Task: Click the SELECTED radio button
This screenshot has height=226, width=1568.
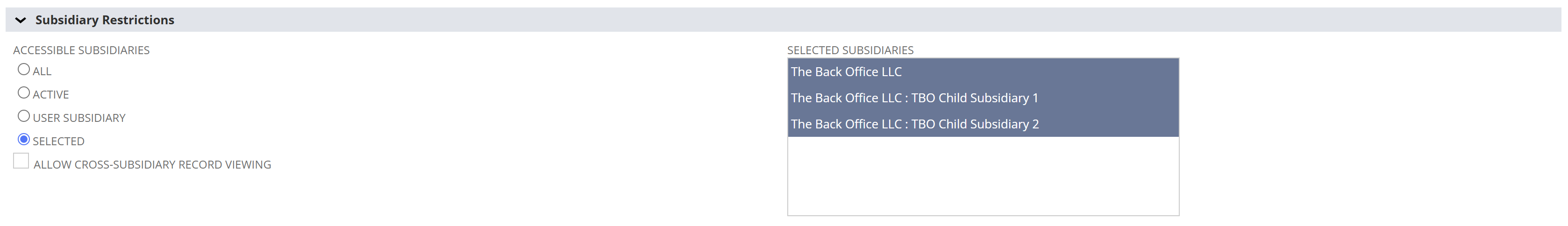Action: tap(24, 140)
